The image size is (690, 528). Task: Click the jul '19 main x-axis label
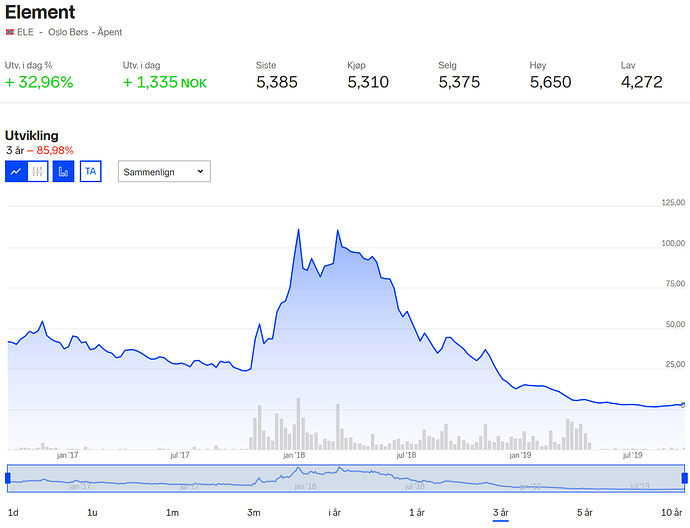tap(632, 455)
